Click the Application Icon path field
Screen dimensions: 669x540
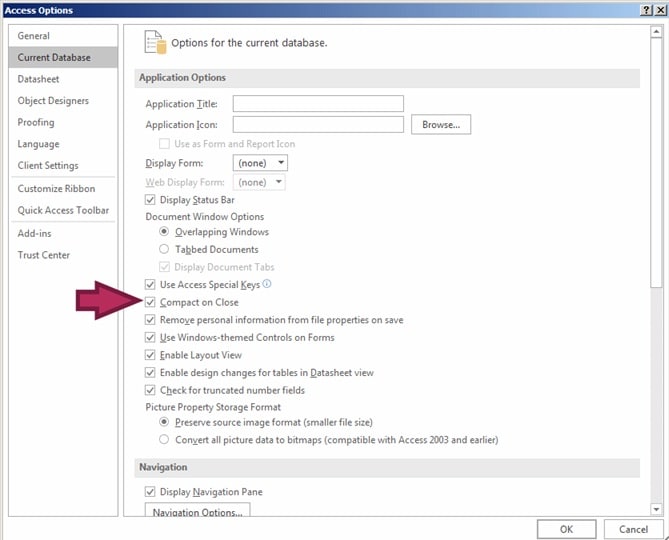pos(318,125)
